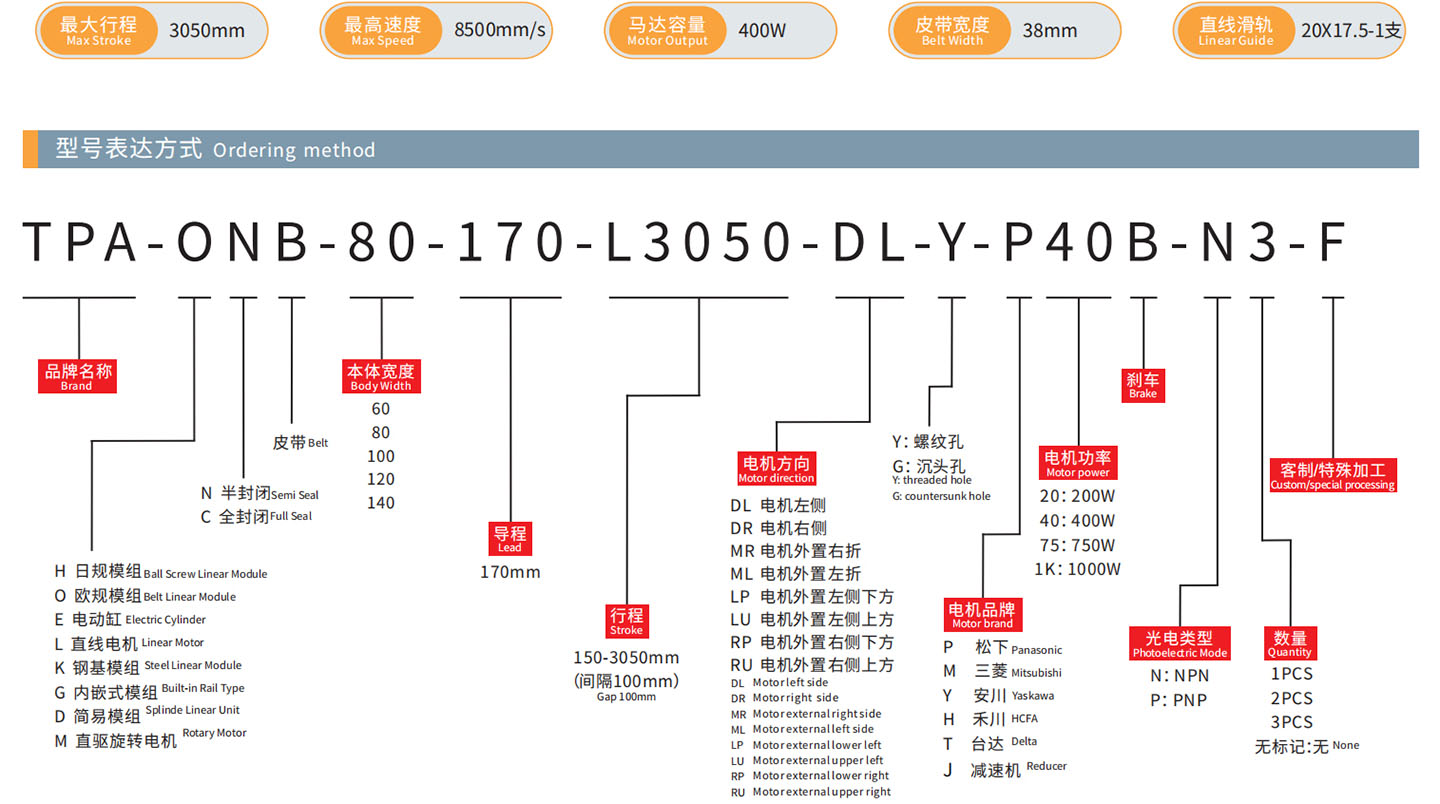Select the G: countersunk hole English line
This screenshot has height=804, width=1440.
pos(941,496)
